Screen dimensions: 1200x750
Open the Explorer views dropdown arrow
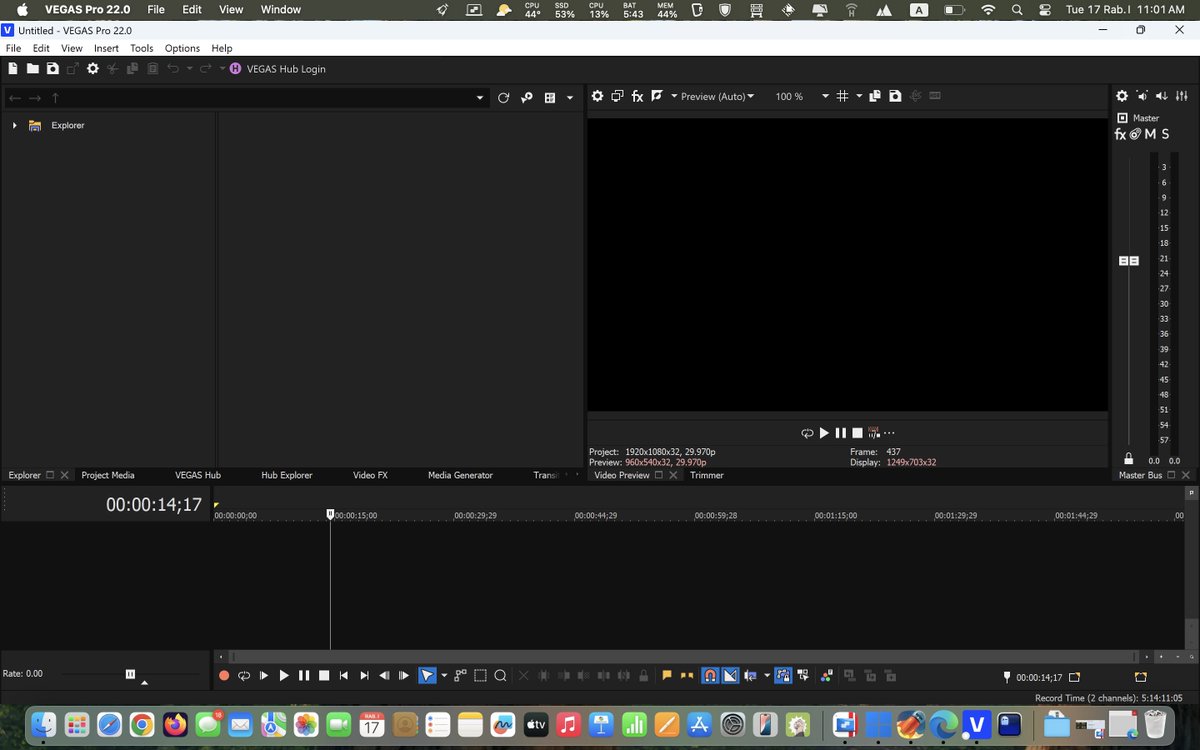(570, 98)
